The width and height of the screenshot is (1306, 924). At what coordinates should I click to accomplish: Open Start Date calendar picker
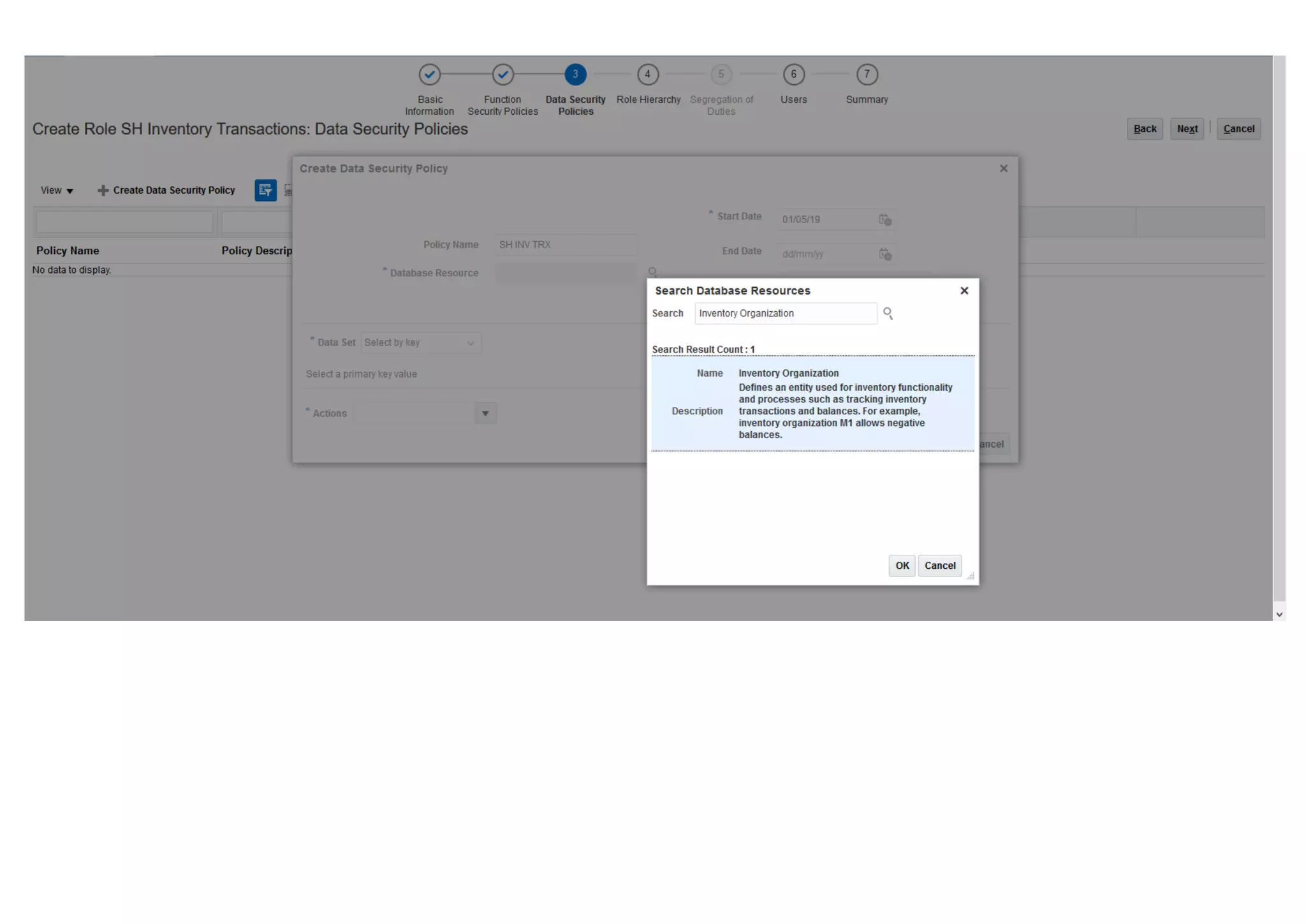pyautogui.click(x=885, y=219)
